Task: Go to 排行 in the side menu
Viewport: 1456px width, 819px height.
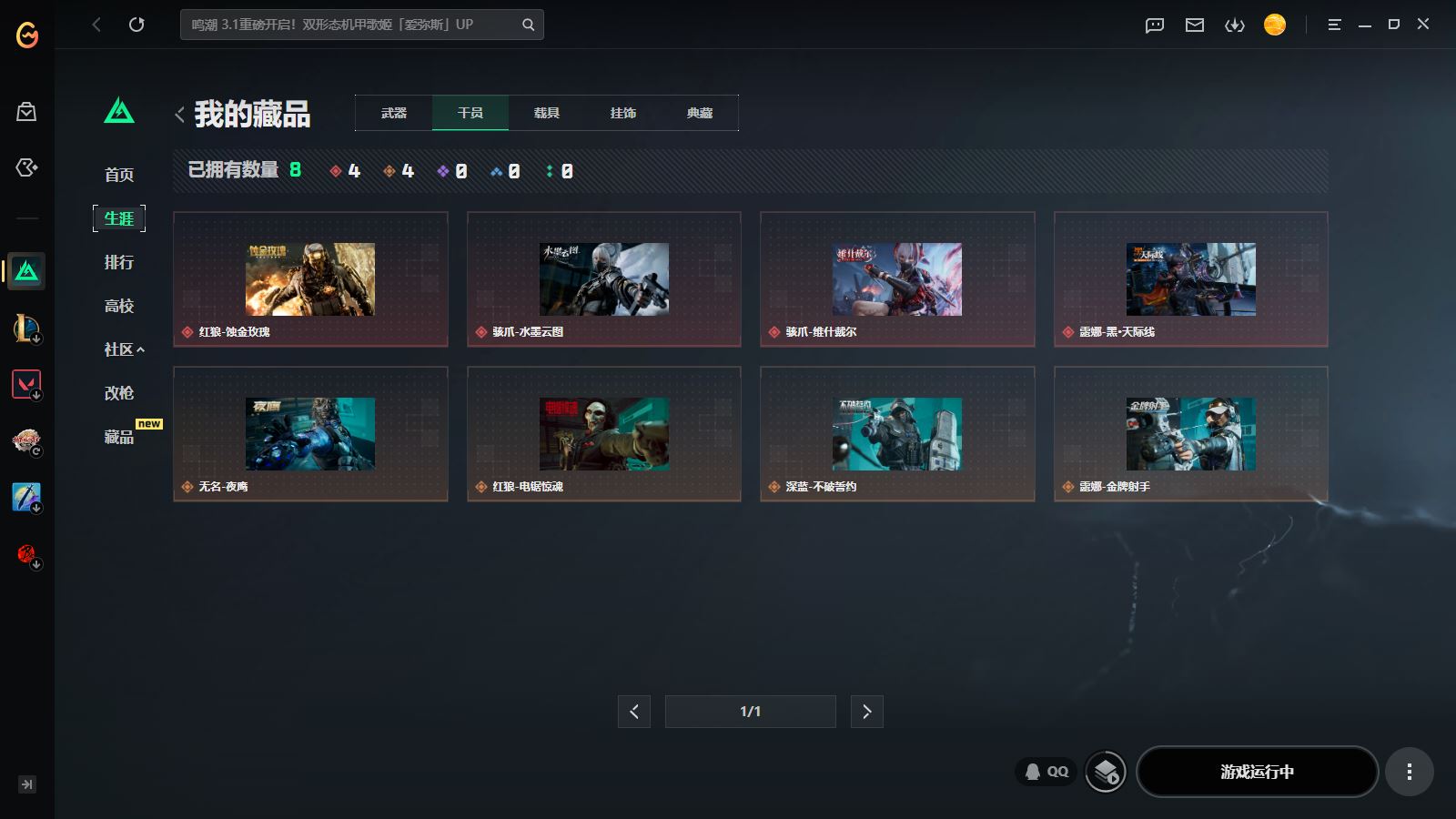Action: [119, 262]
